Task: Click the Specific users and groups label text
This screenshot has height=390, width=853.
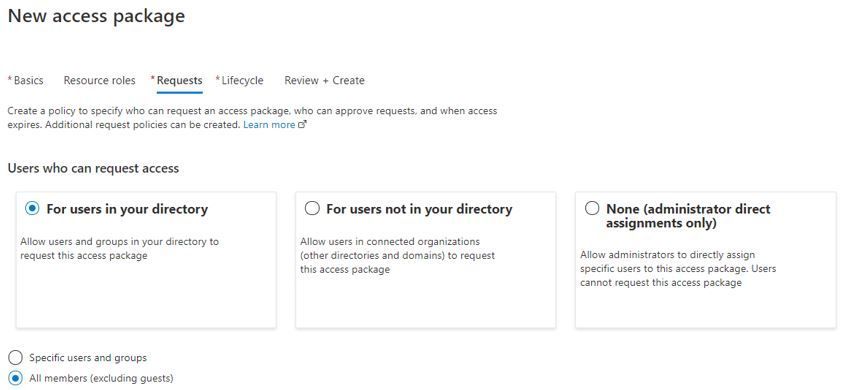Action: 88,358
